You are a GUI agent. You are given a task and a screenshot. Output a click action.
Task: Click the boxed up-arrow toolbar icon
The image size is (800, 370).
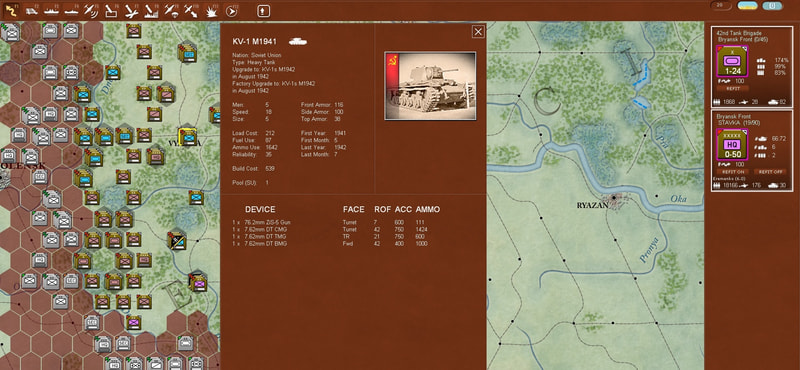pyautogui.click(x=263, y=11)
